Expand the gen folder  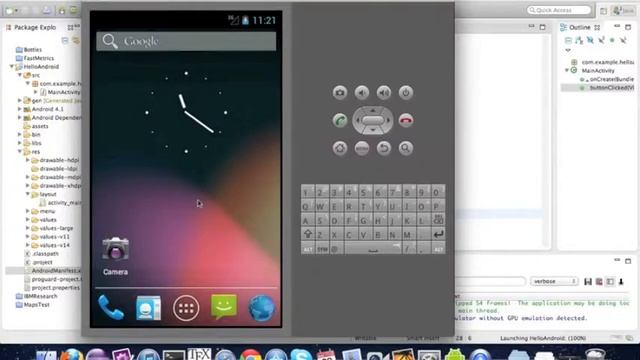20,100
